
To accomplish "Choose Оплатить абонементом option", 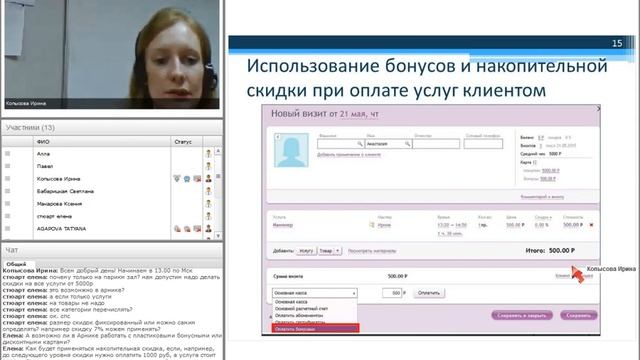I will 315,316.
